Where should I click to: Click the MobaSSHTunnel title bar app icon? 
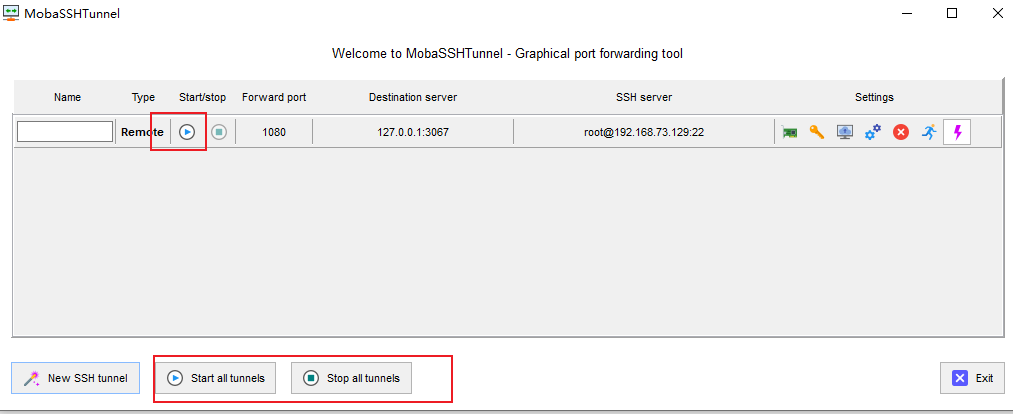point(12,14)
